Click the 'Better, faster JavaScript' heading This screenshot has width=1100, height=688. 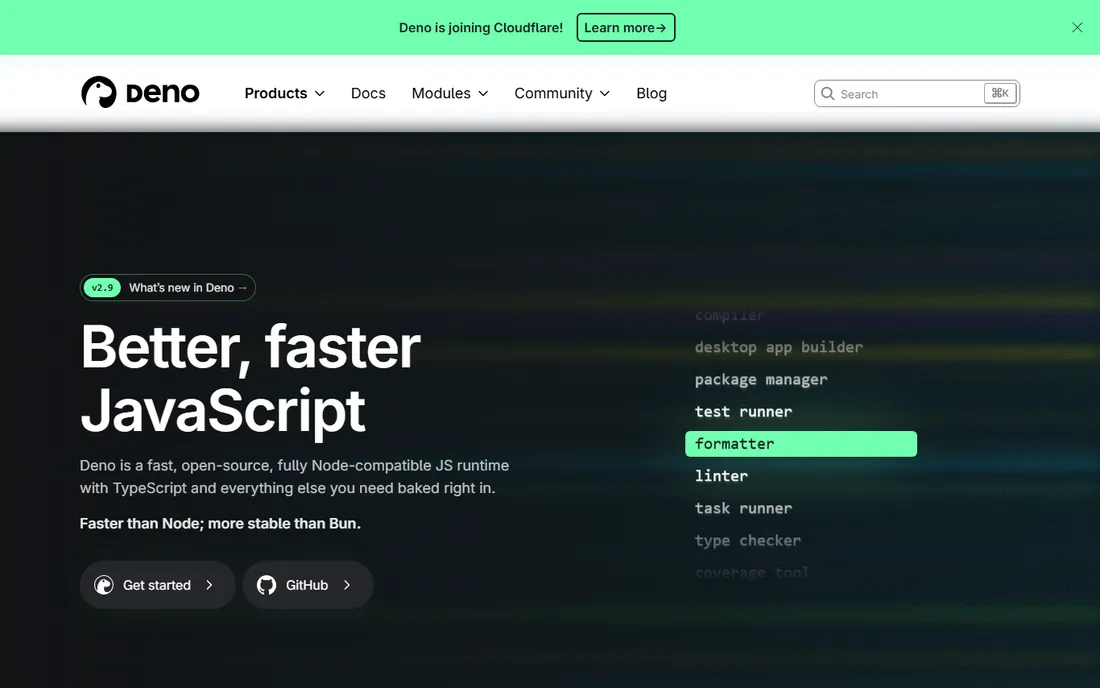[x=250, y=379]
